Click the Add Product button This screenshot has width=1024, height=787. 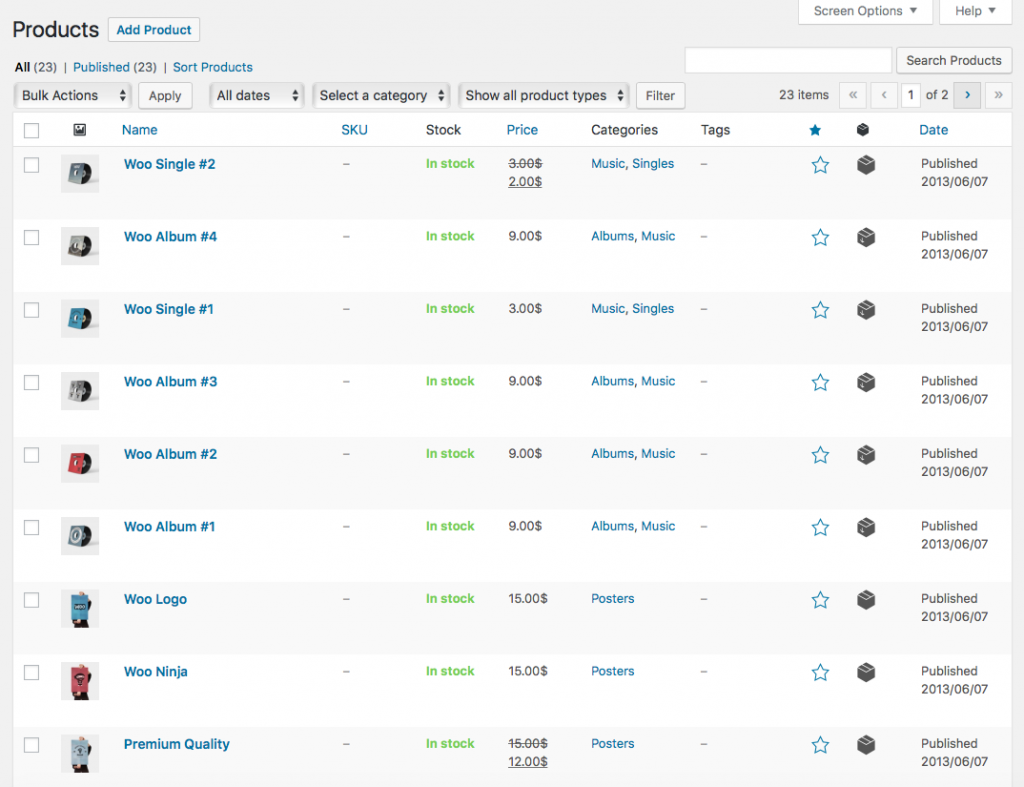(154, 30)
